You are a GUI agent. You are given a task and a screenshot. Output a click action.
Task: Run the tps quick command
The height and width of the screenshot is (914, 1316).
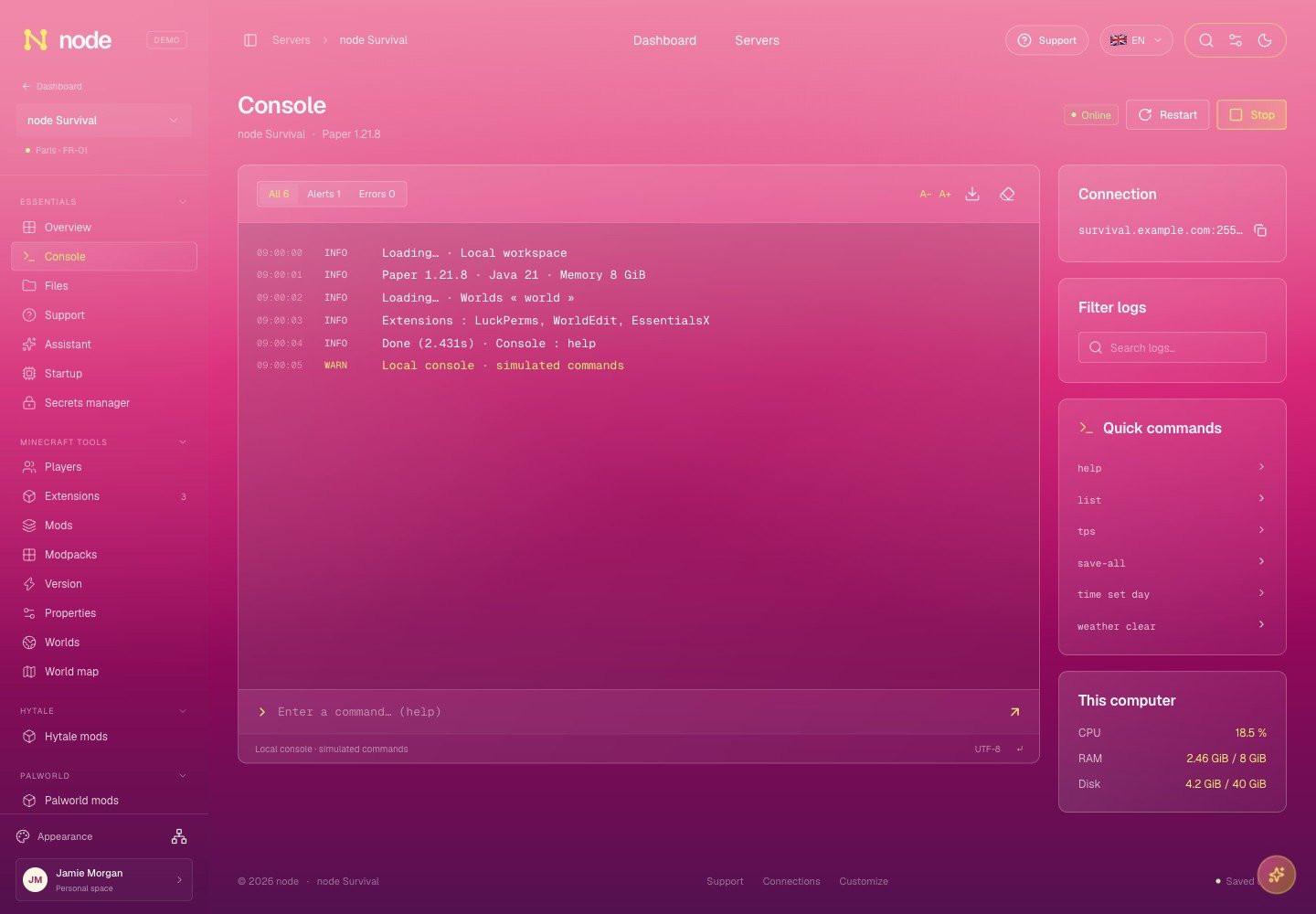[x=1172, y=531]
